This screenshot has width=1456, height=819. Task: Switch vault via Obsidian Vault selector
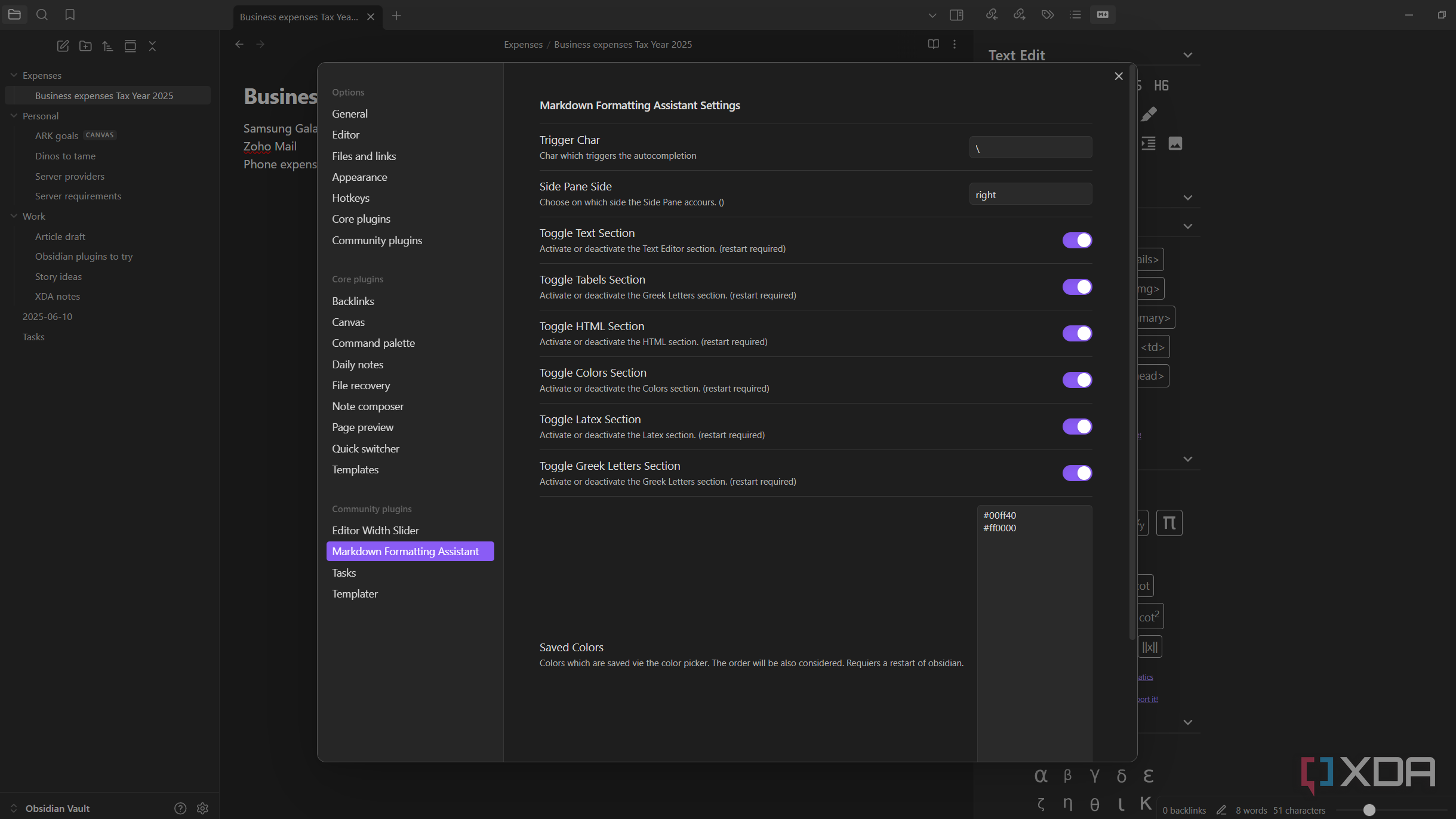pos(51,808)
